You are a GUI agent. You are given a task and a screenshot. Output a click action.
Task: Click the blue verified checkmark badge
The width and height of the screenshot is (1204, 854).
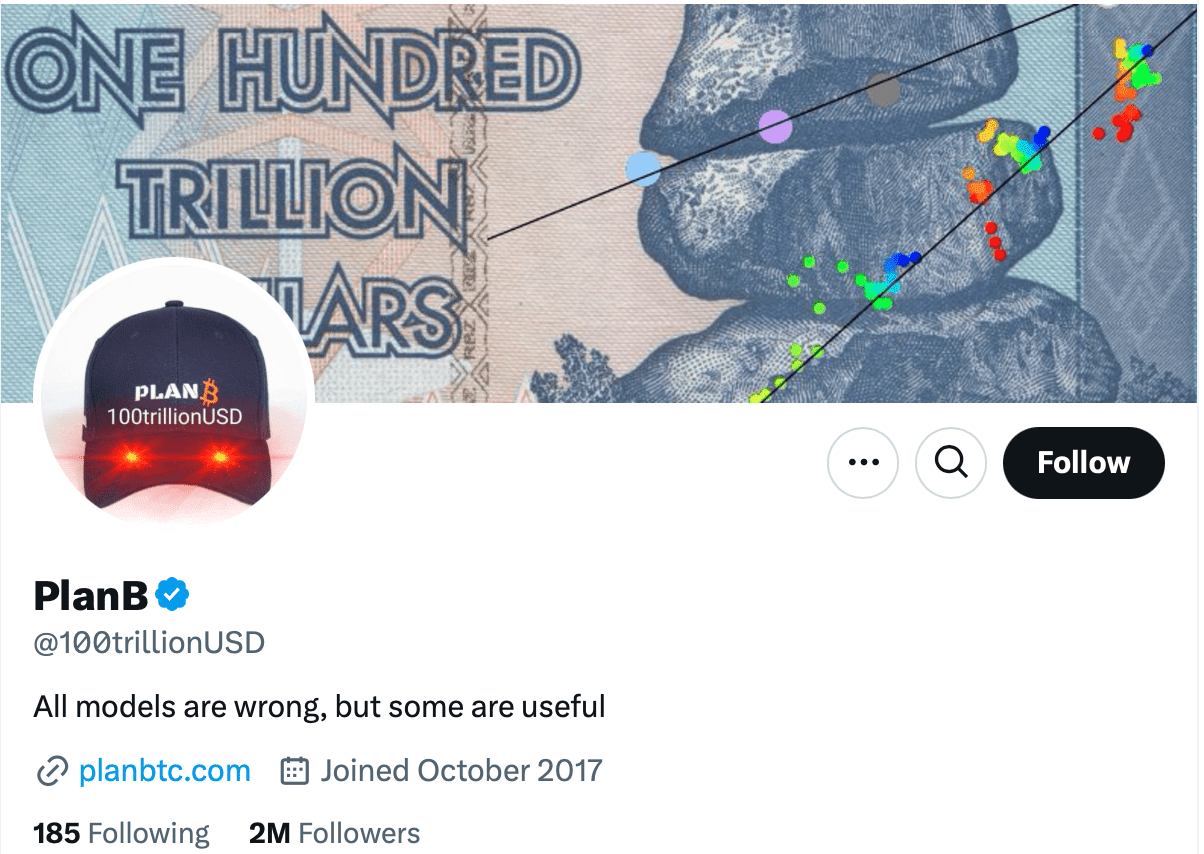pyautogui.click(x=172, y=595)
